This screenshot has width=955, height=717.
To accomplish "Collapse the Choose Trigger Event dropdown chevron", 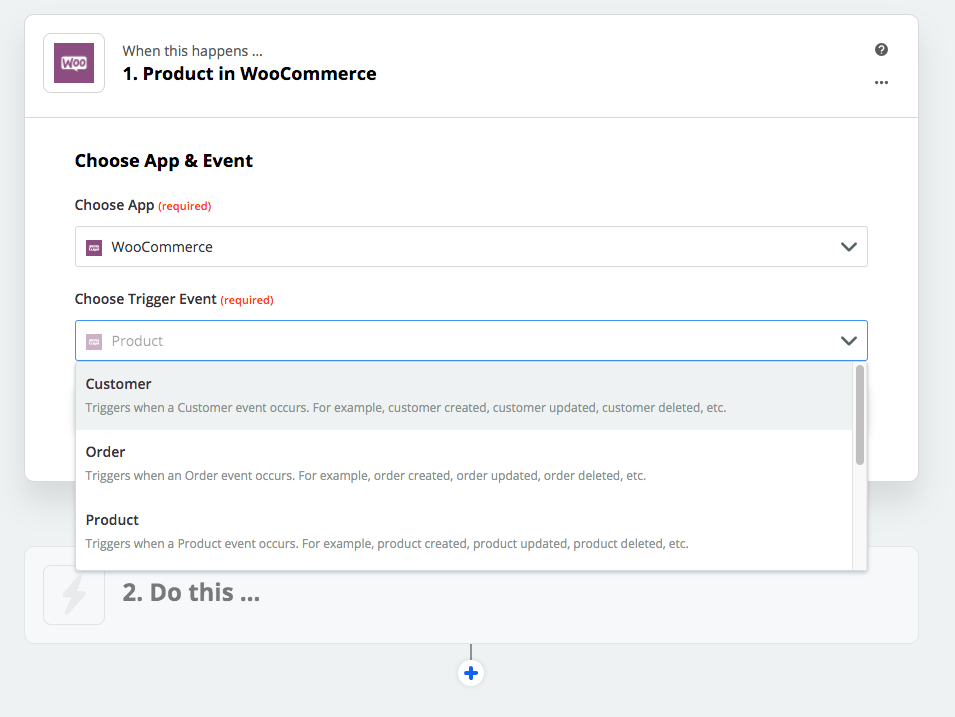I will point(848,341).
